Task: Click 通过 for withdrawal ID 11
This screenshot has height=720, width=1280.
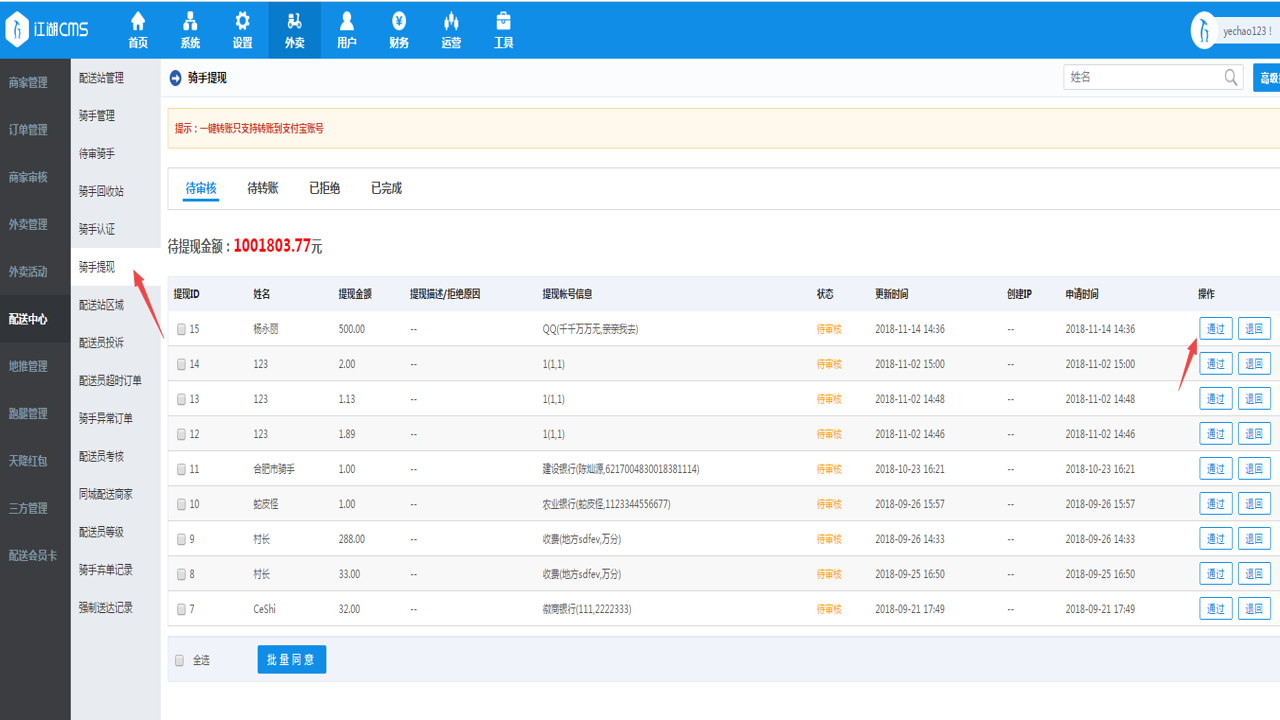Action: [1216, 469]
